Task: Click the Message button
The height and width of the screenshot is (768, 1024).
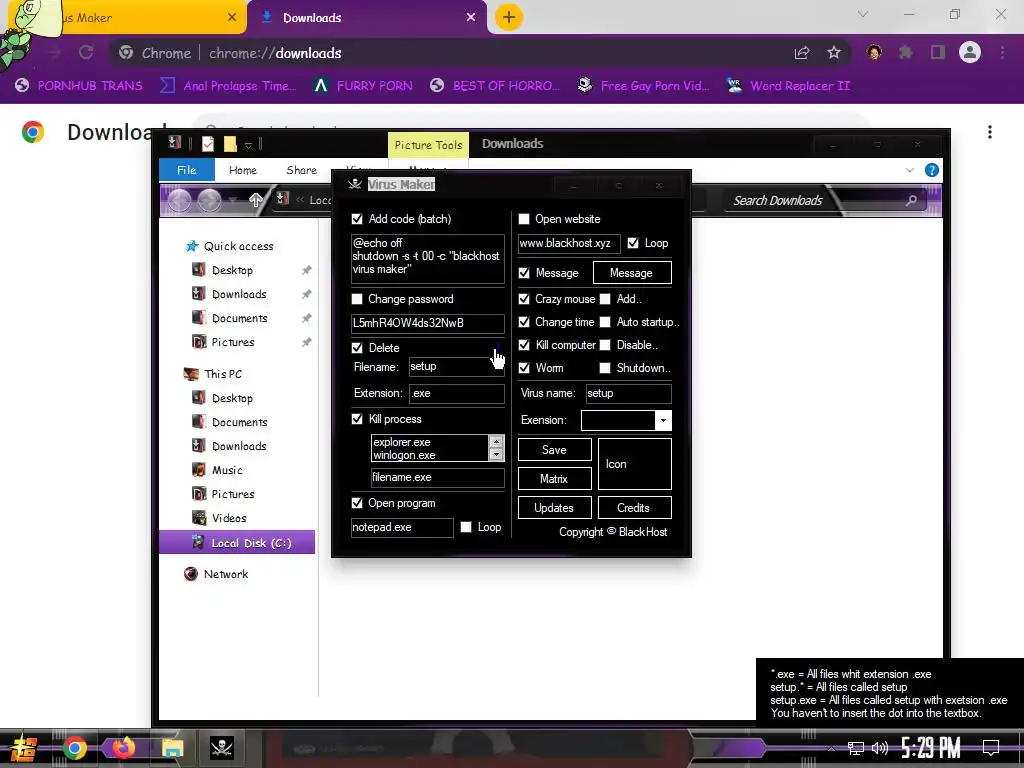Action: tap(632, 273)
